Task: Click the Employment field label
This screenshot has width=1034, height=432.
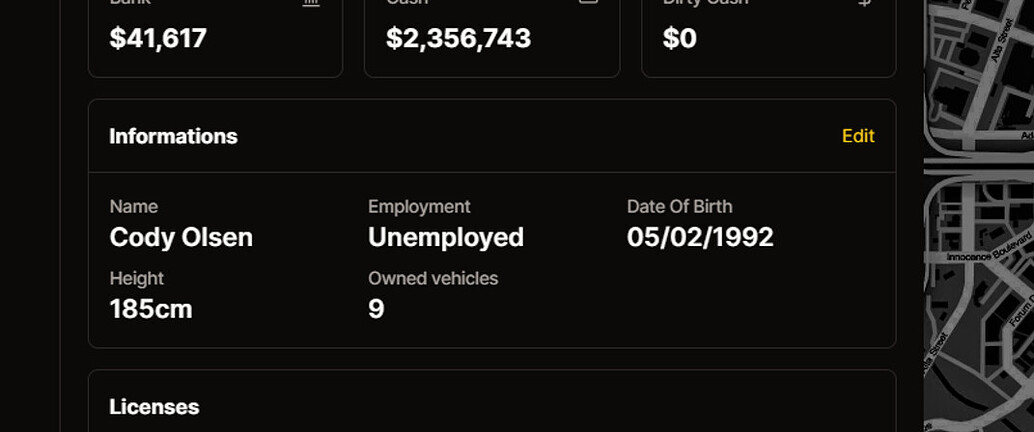Action: 419,207
